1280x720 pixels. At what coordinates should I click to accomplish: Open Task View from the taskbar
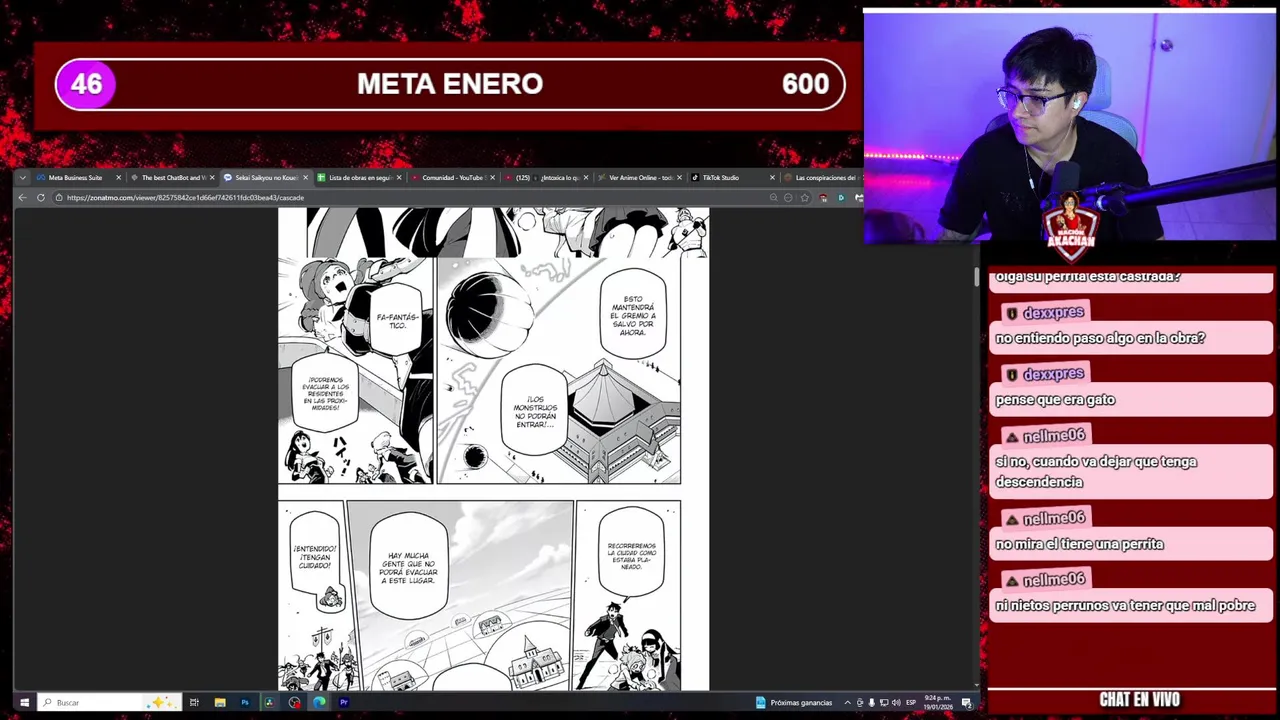pos(194,702)
